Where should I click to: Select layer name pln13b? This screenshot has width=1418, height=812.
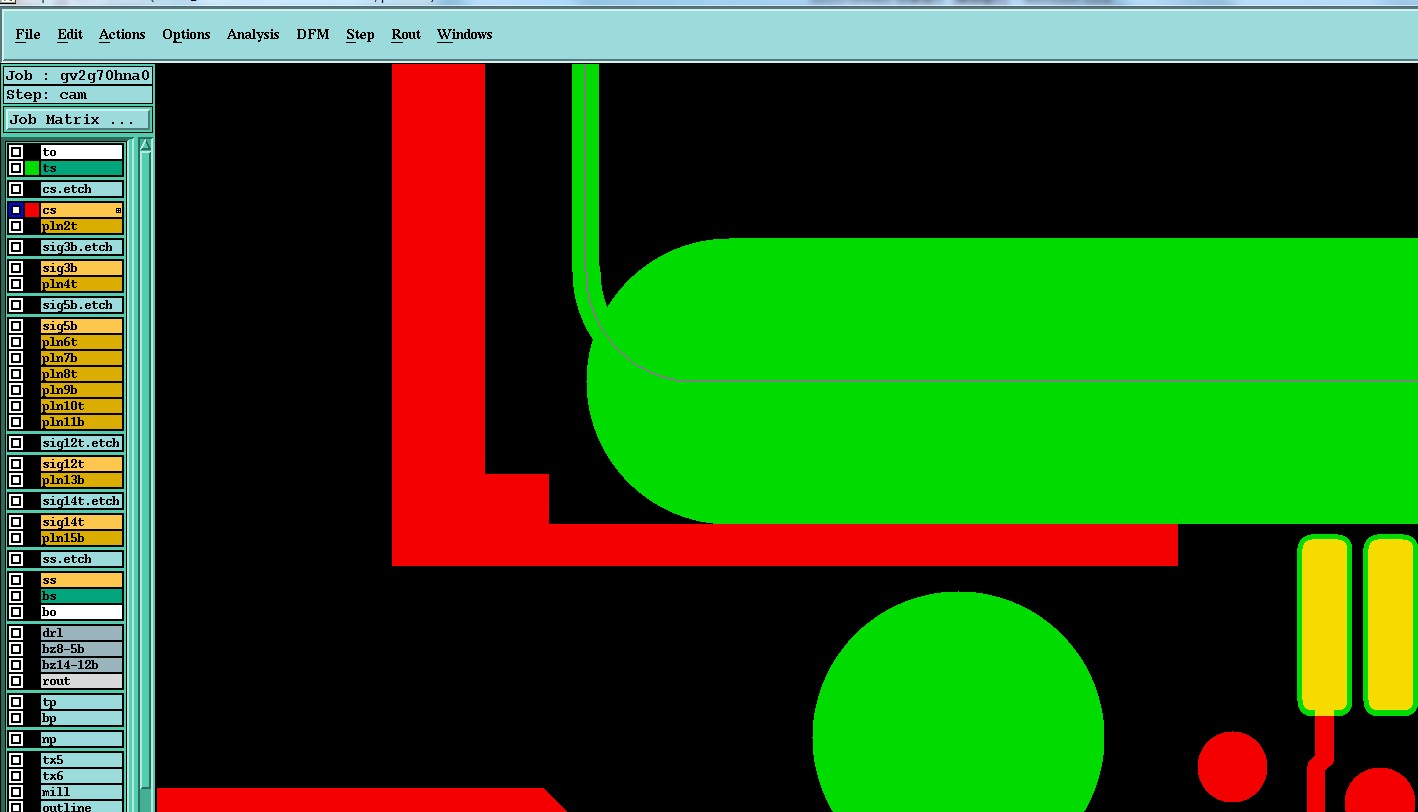82,480
